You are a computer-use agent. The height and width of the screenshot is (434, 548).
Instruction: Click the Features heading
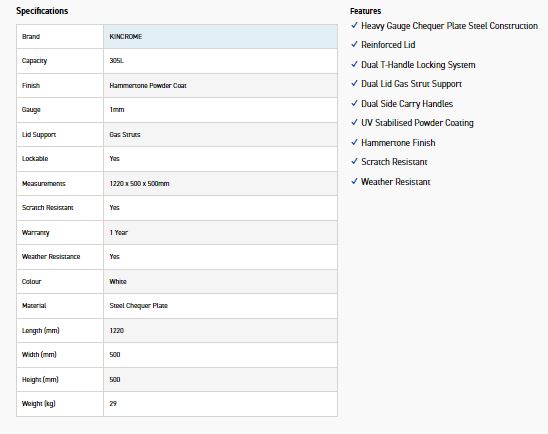tap(366, 11)
